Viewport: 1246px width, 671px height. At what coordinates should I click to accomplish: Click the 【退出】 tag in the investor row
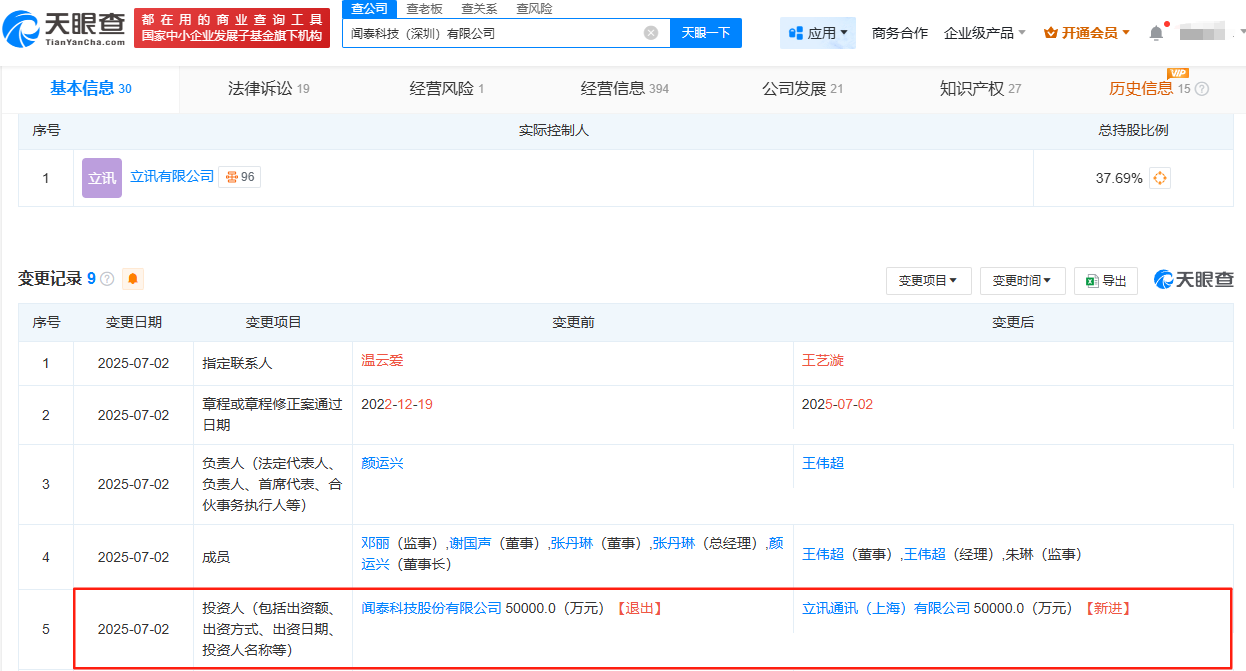pos(639,608)
